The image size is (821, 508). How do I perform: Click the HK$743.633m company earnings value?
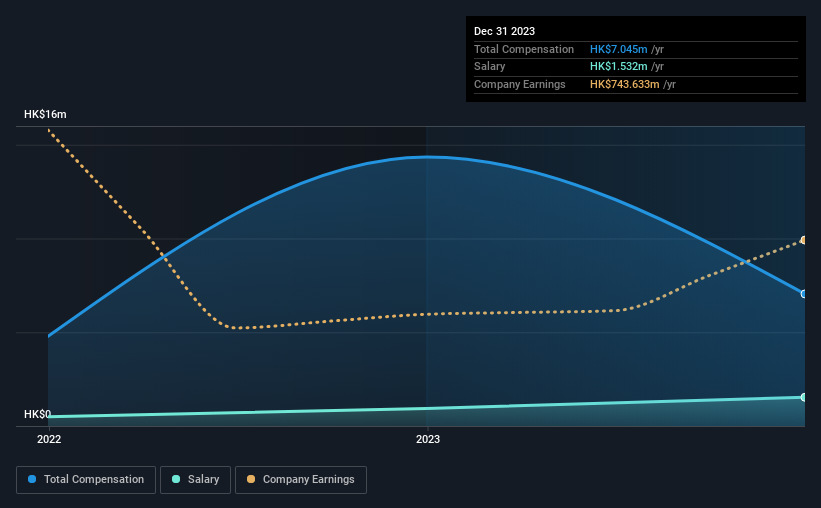coord(624,84)
